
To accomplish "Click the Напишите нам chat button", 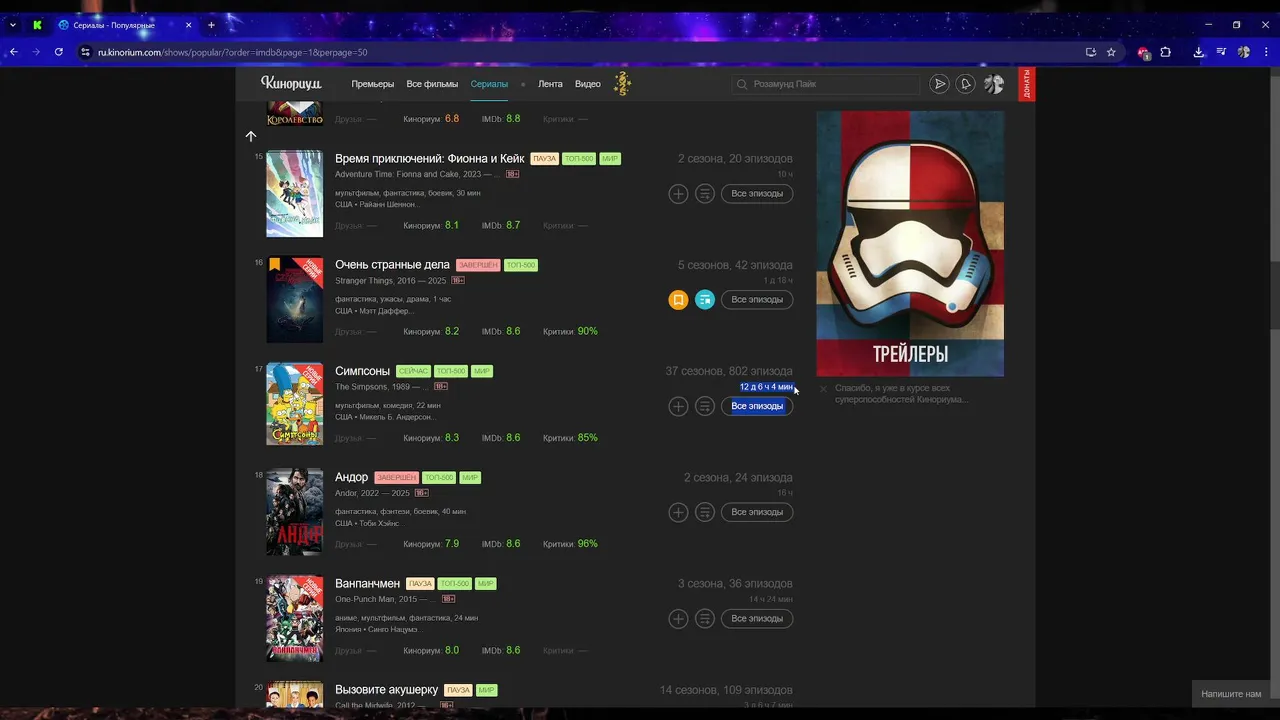I will 1231,694.
